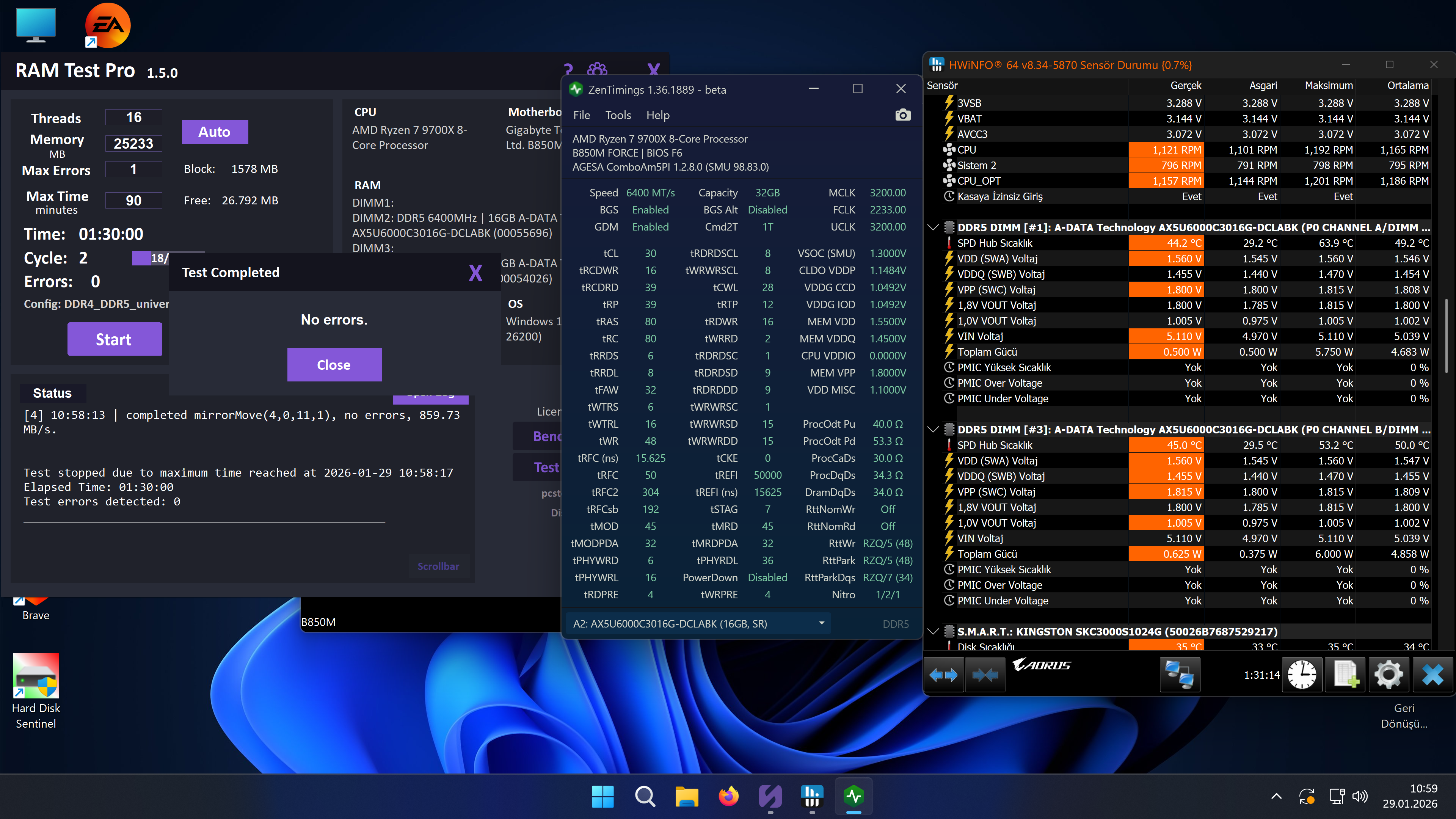Open HWiNFO sensor settings gear

point(1389,674)
